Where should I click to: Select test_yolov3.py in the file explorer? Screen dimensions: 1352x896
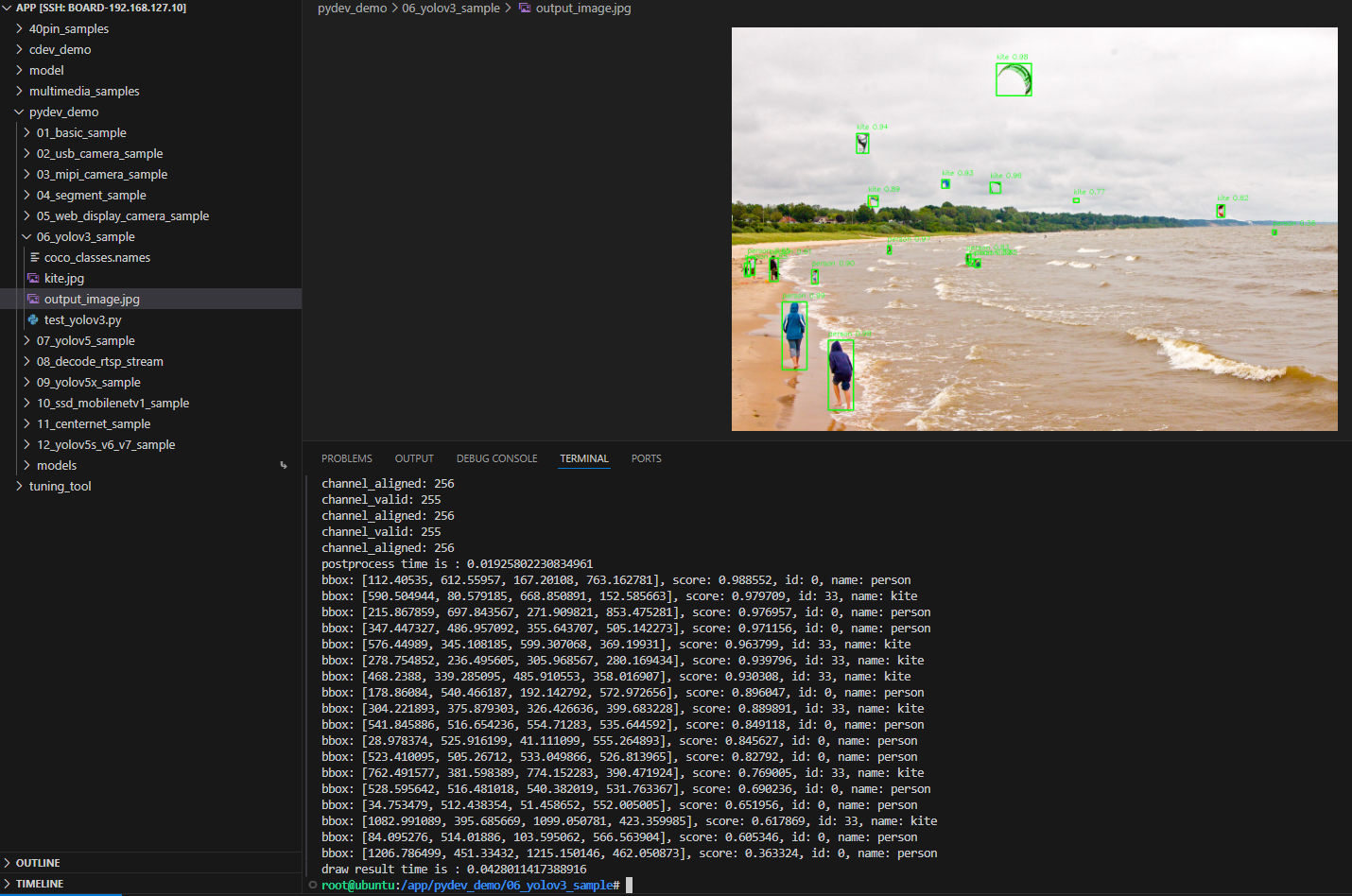(x=85, y=319)
